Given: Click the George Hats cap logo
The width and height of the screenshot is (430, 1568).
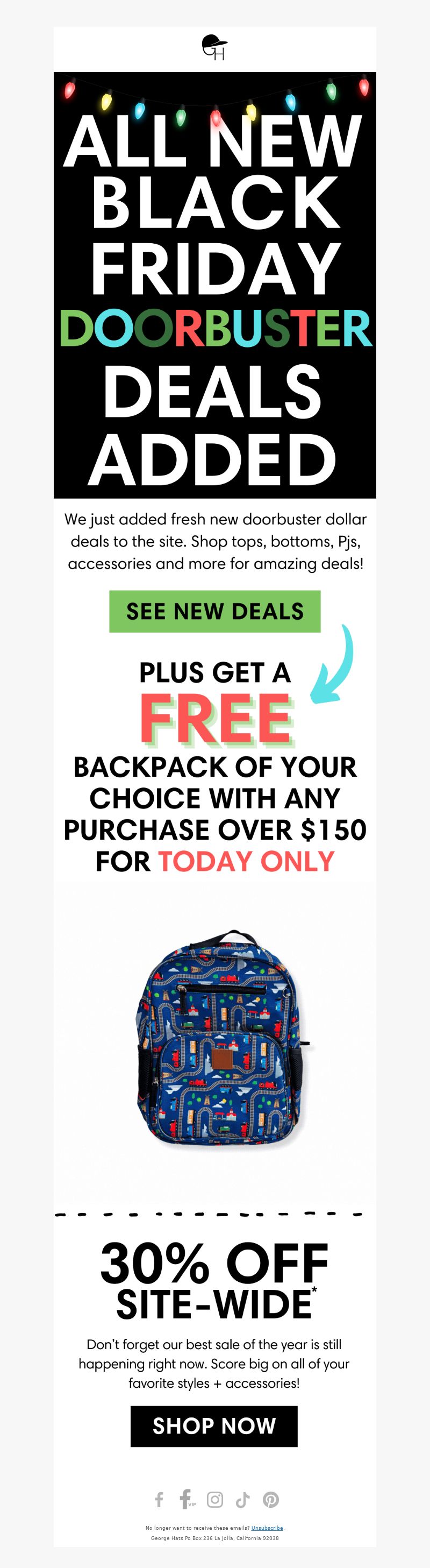Looking at the screenshot, I should tap(214, 48).
